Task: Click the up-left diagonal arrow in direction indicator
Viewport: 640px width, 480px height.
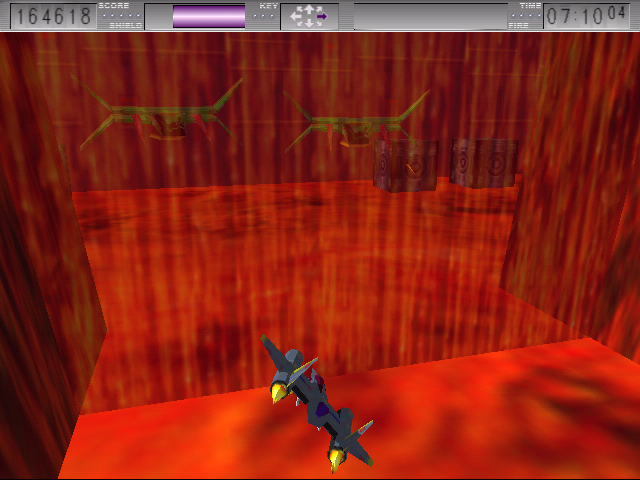Action: (x=300, y=9)
